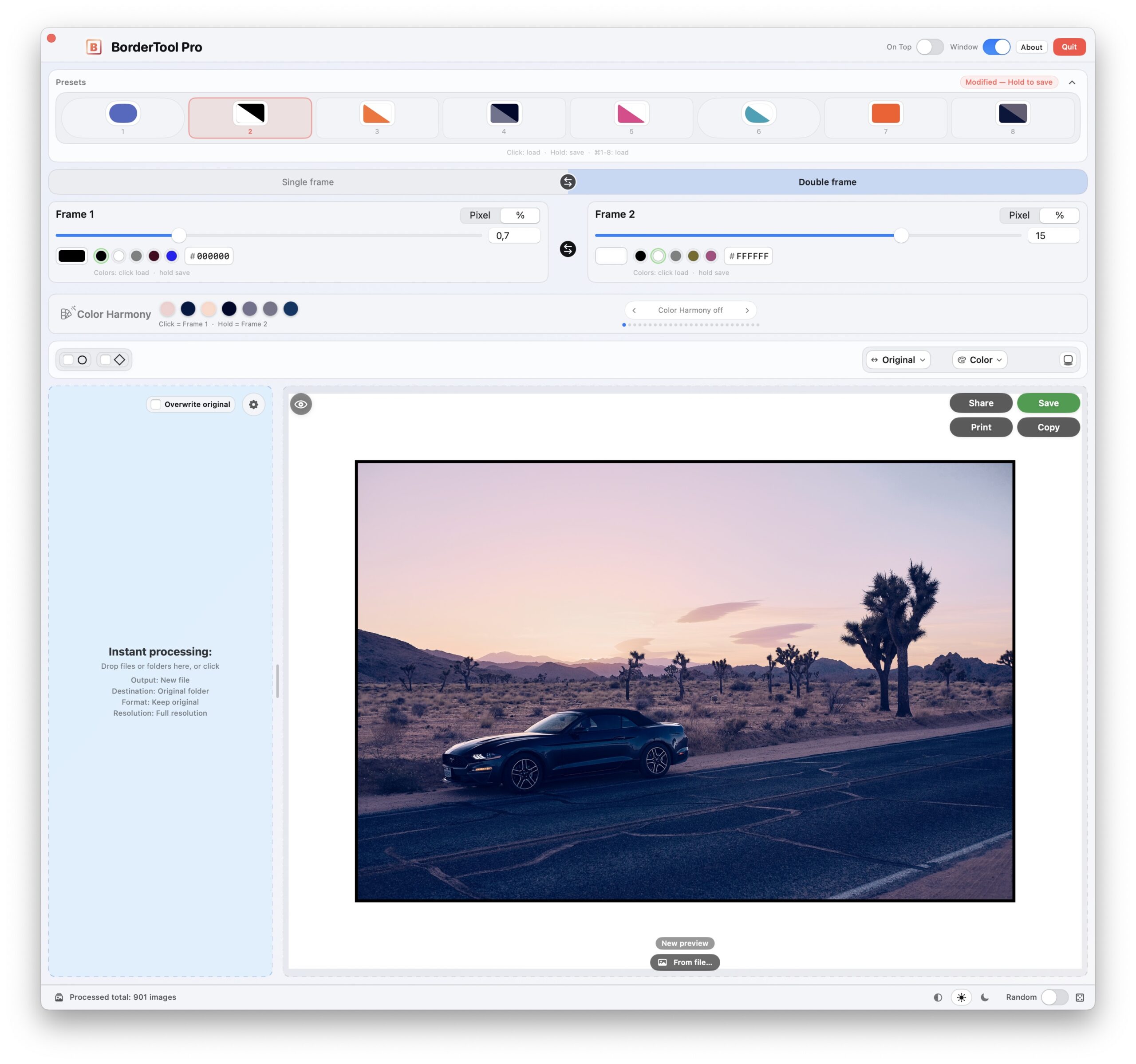Screen dimensions: 1136x1064
Task: Click the From file button
Action: 685,962
